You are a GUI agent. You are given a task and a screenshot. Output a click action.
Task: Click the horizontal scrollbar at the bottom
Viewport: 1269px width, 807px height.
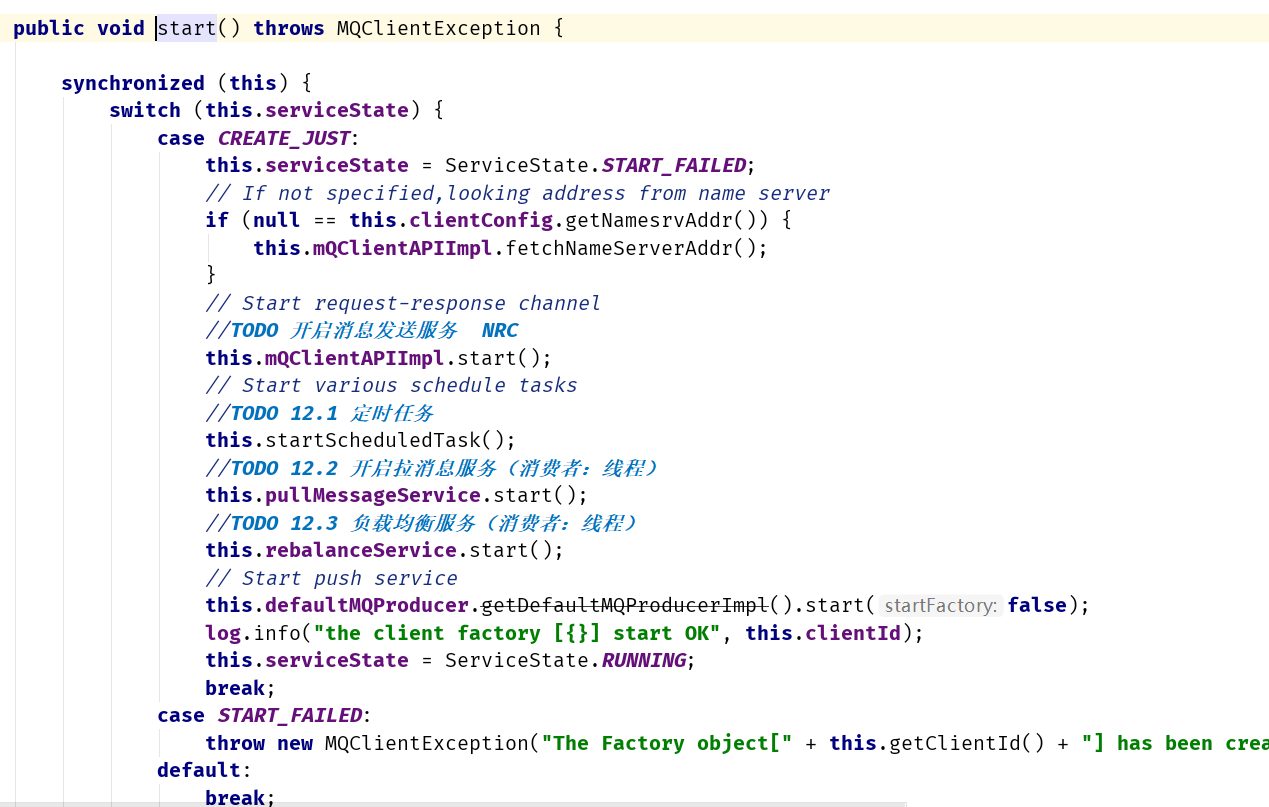coord(452,803)
